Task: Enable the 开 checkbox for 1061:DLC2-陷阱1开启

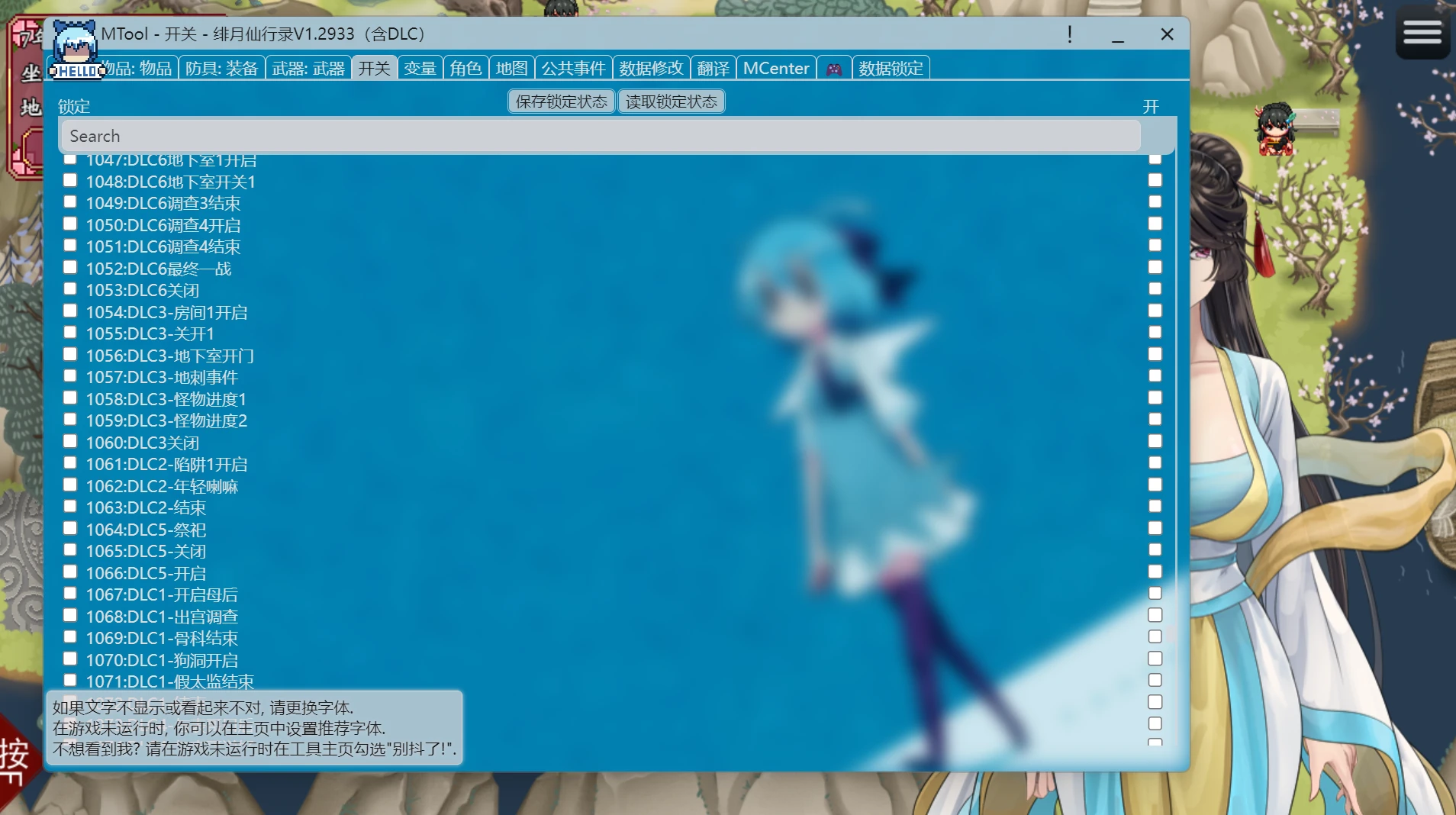Action: [1155, 462]
